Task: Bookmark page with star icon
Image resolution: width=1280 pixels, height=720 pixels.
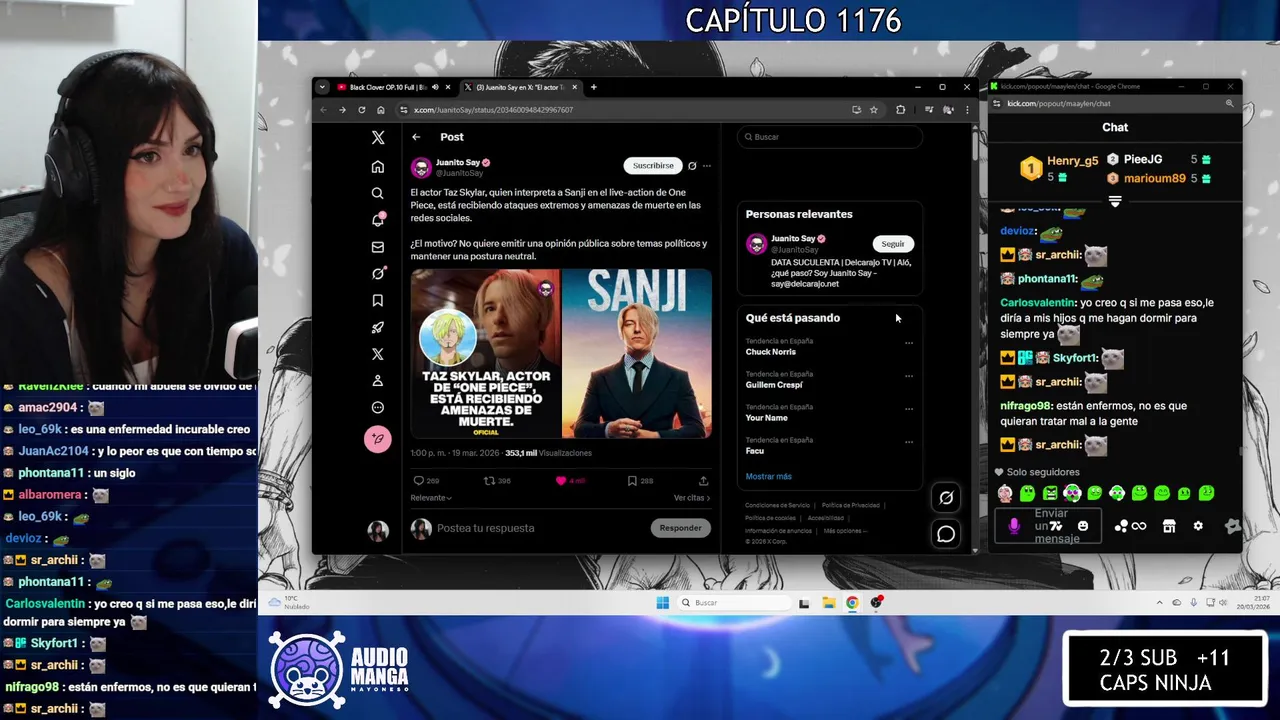Action: click(x=874, y=110)
